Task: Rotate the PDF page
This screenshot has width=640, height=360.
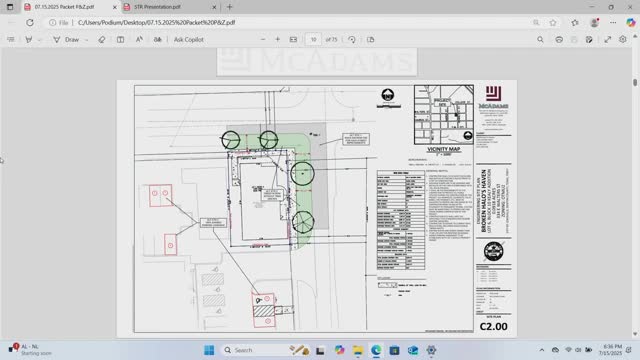Action: pos(352,40)
